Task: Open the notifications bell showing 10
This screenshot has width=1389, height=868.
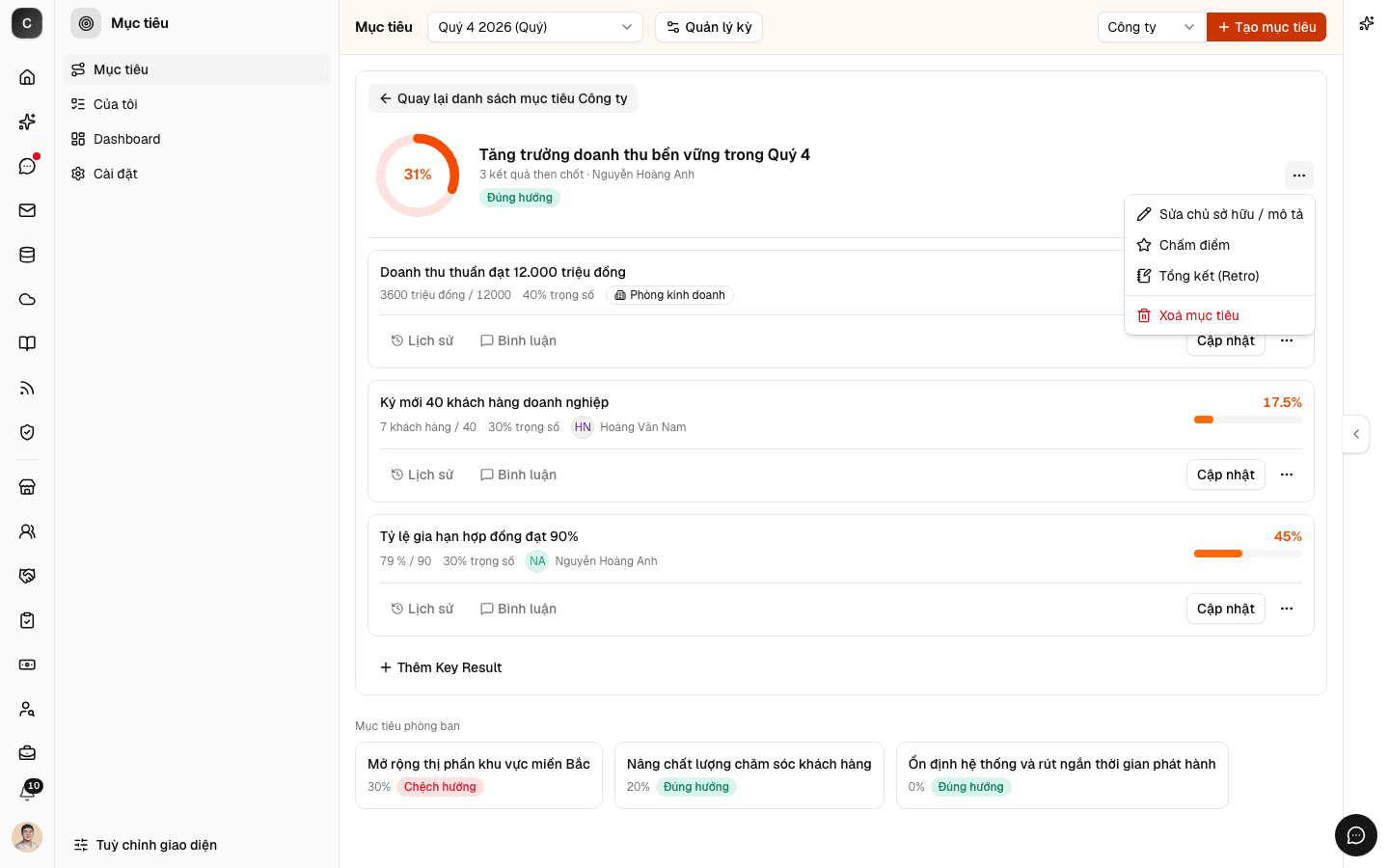Action: pyautogui.click(x=27, y=793)
